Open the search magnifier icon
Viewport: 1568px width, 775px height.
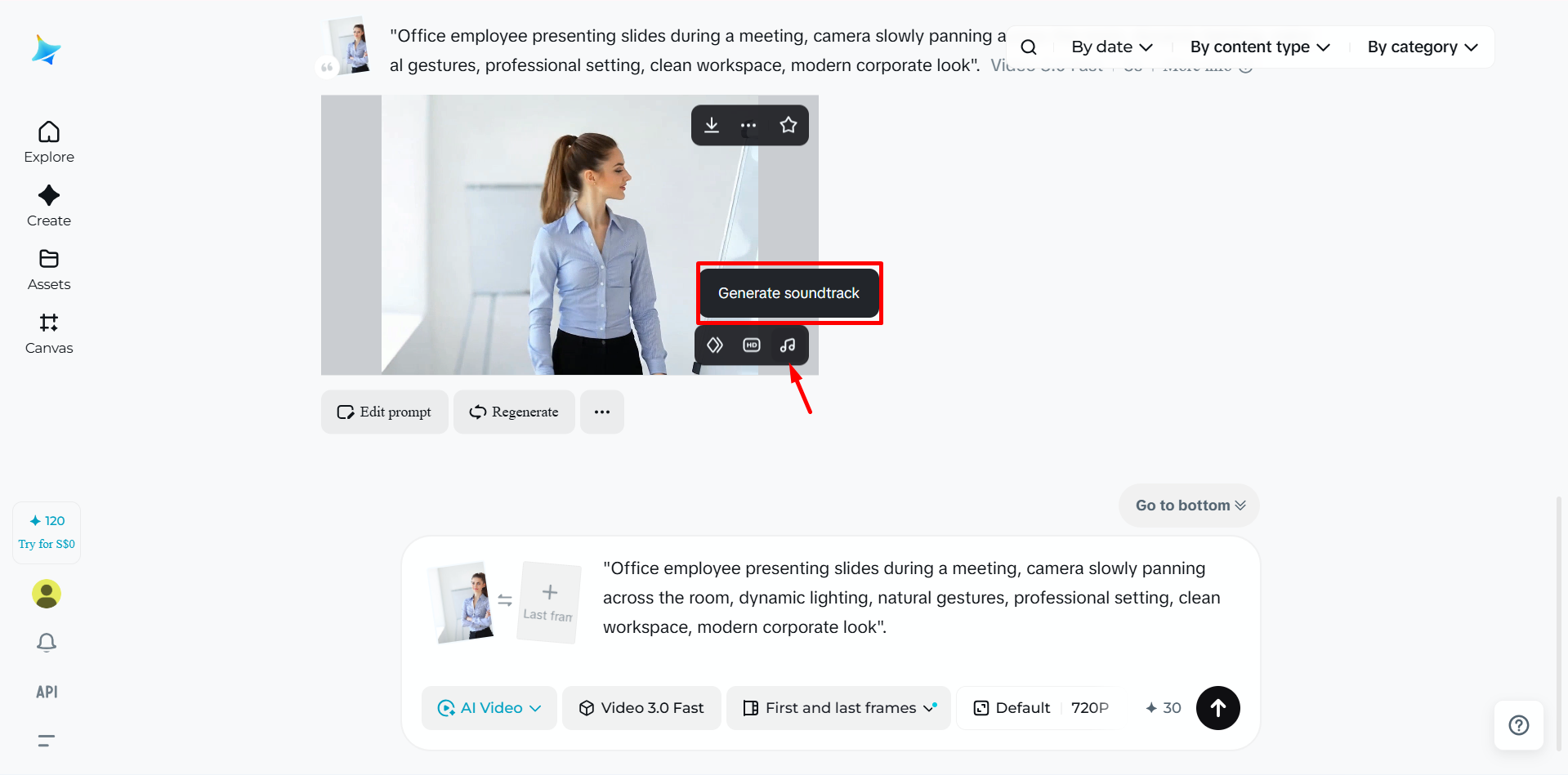click(1029, 47)
